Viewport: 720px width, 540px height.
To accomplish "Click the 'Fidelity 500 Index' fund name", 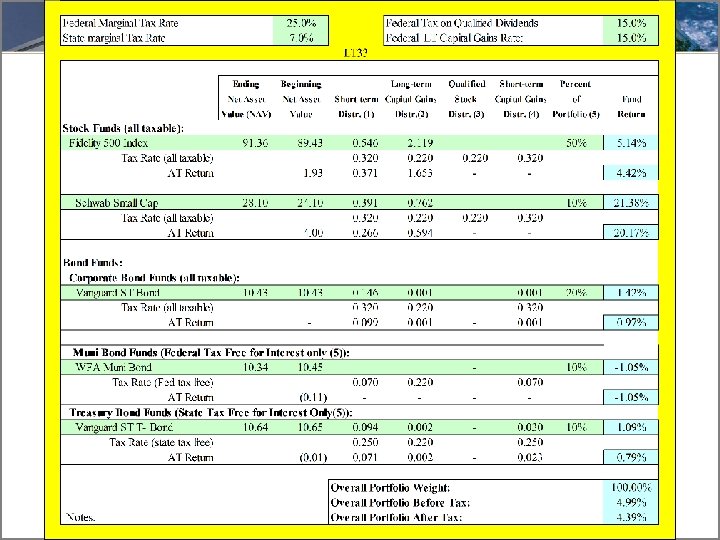I will [108, 143].
